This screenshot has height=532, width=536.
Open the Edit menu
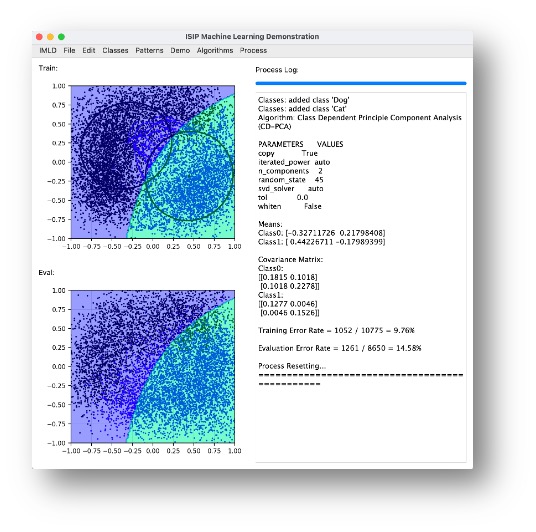[x=89, y=51]
